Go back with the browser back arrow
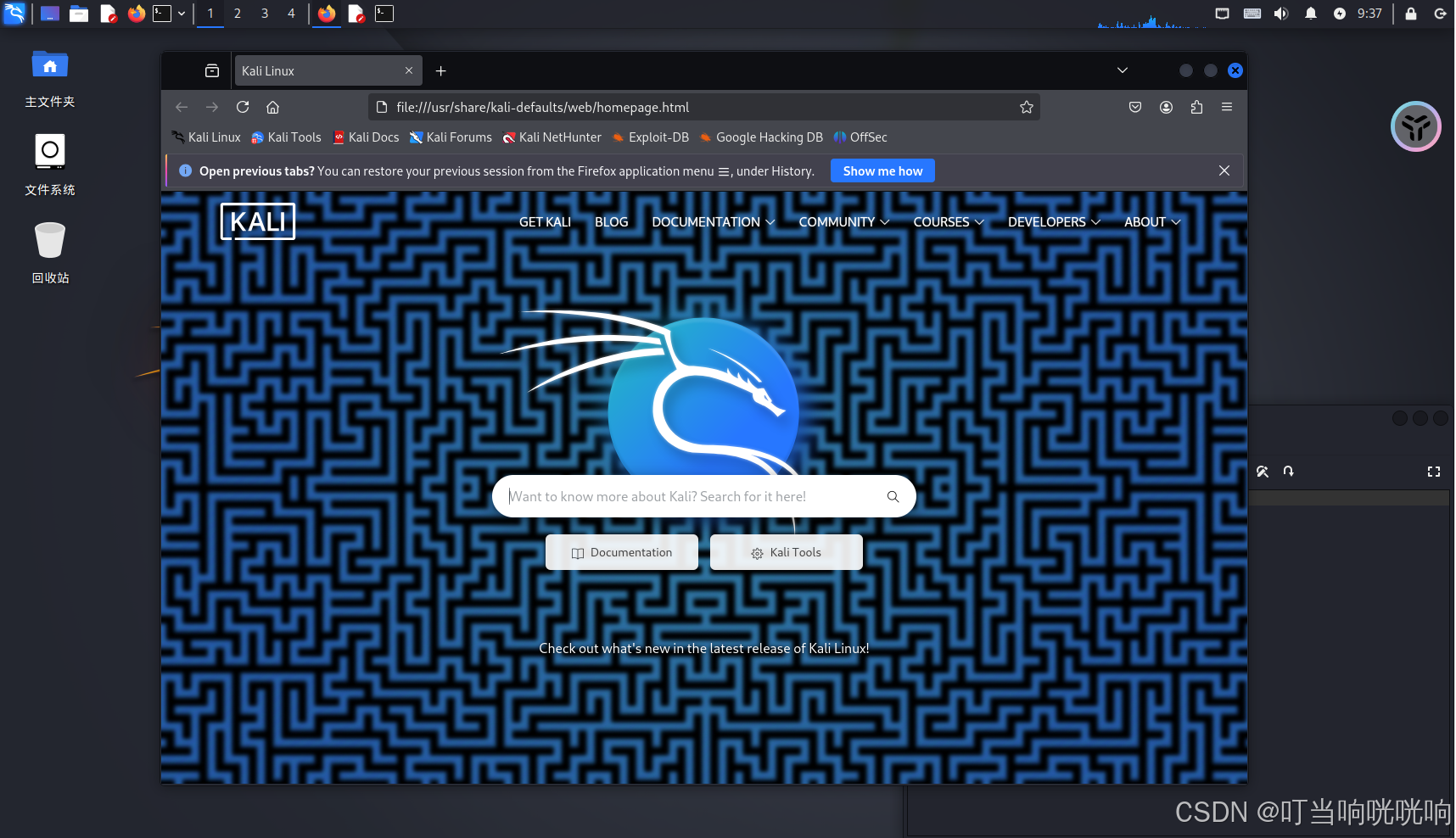This screenshot has height=838, width=1456. click(x=182, y=107)
